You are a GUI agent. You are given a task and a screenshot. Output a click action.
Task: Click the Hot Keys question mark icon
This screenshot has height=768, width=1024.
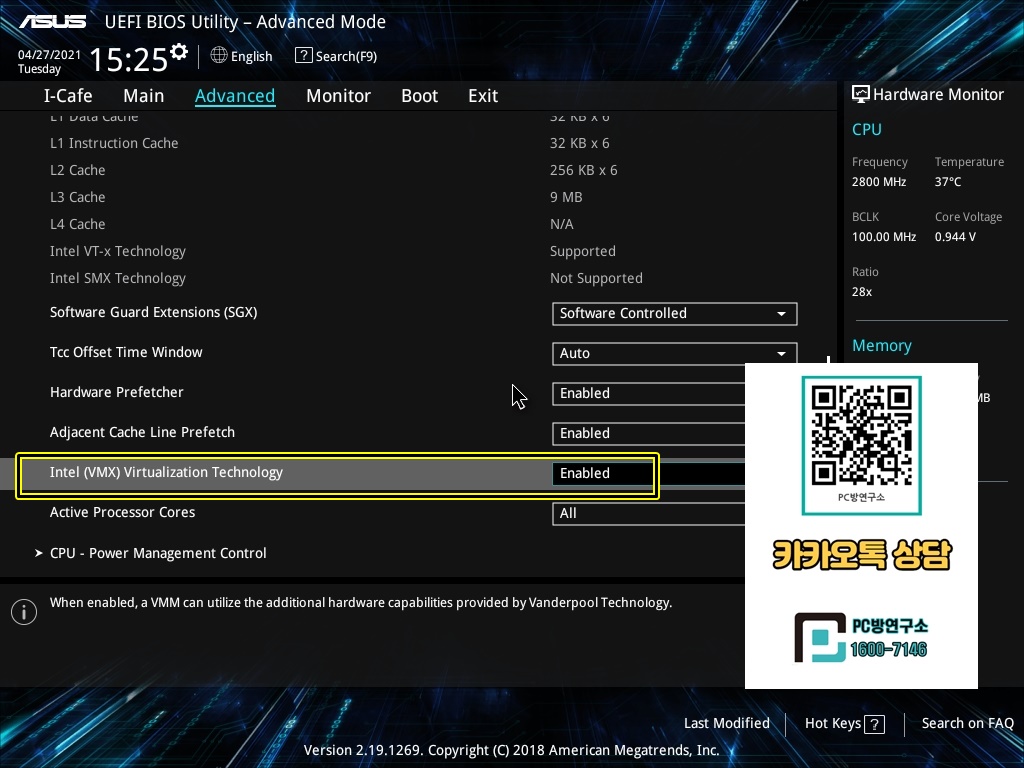[x=874, y=724]
